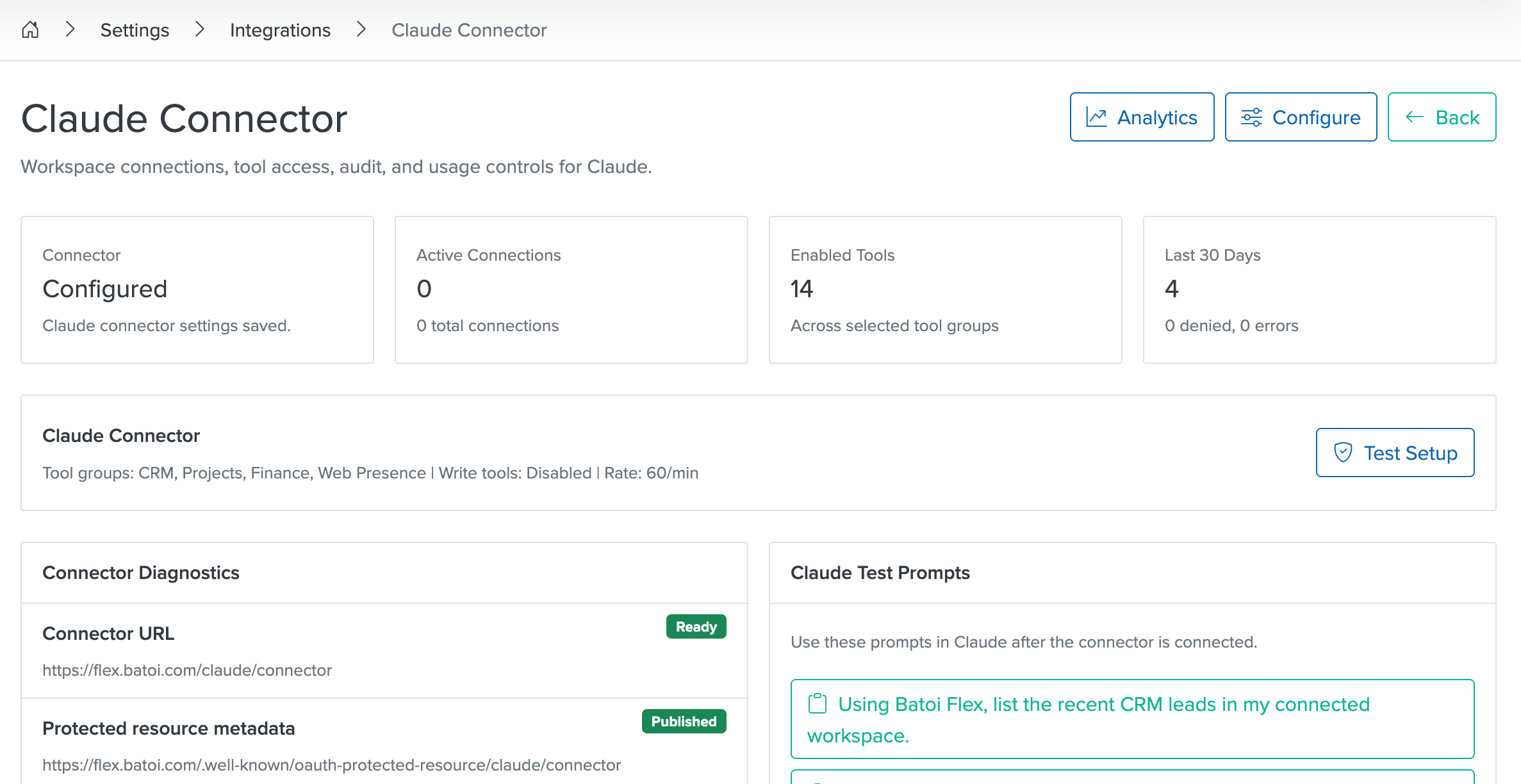1521x784 pixels.
Task: Click the oauth-protected-resource metadata URL
Action: point(331,765)
